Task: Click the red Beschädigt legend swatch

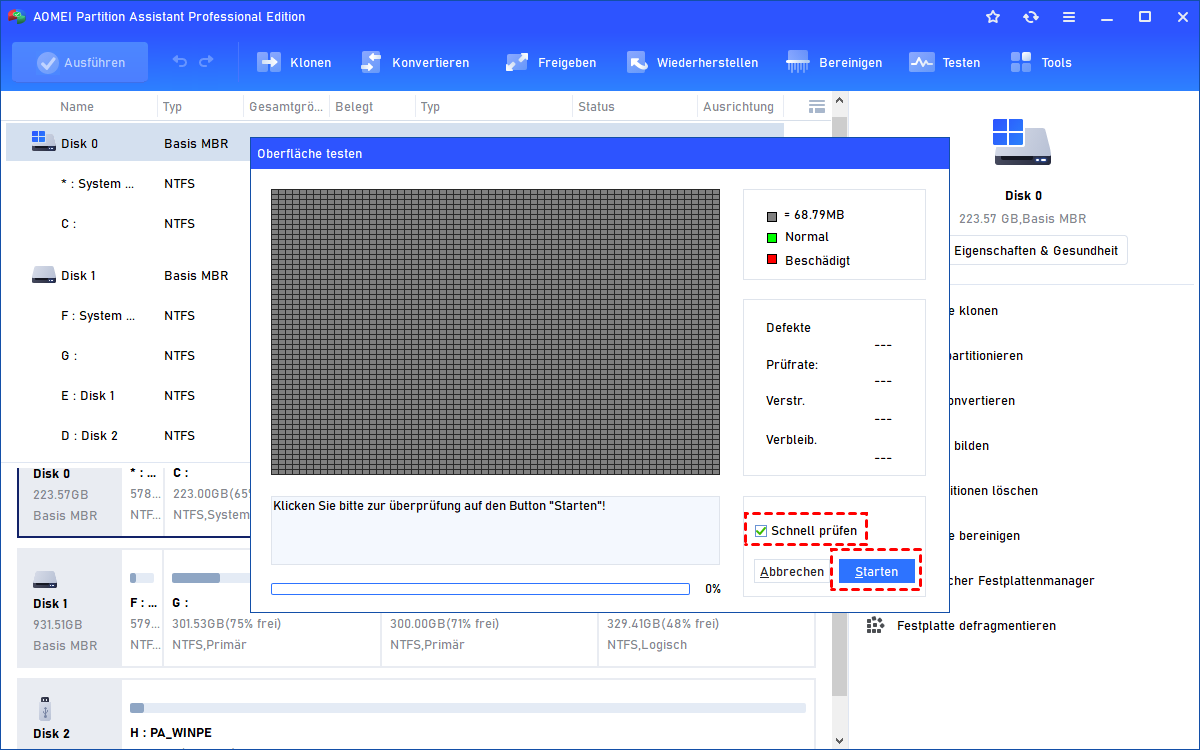Action: click(772, 260)
